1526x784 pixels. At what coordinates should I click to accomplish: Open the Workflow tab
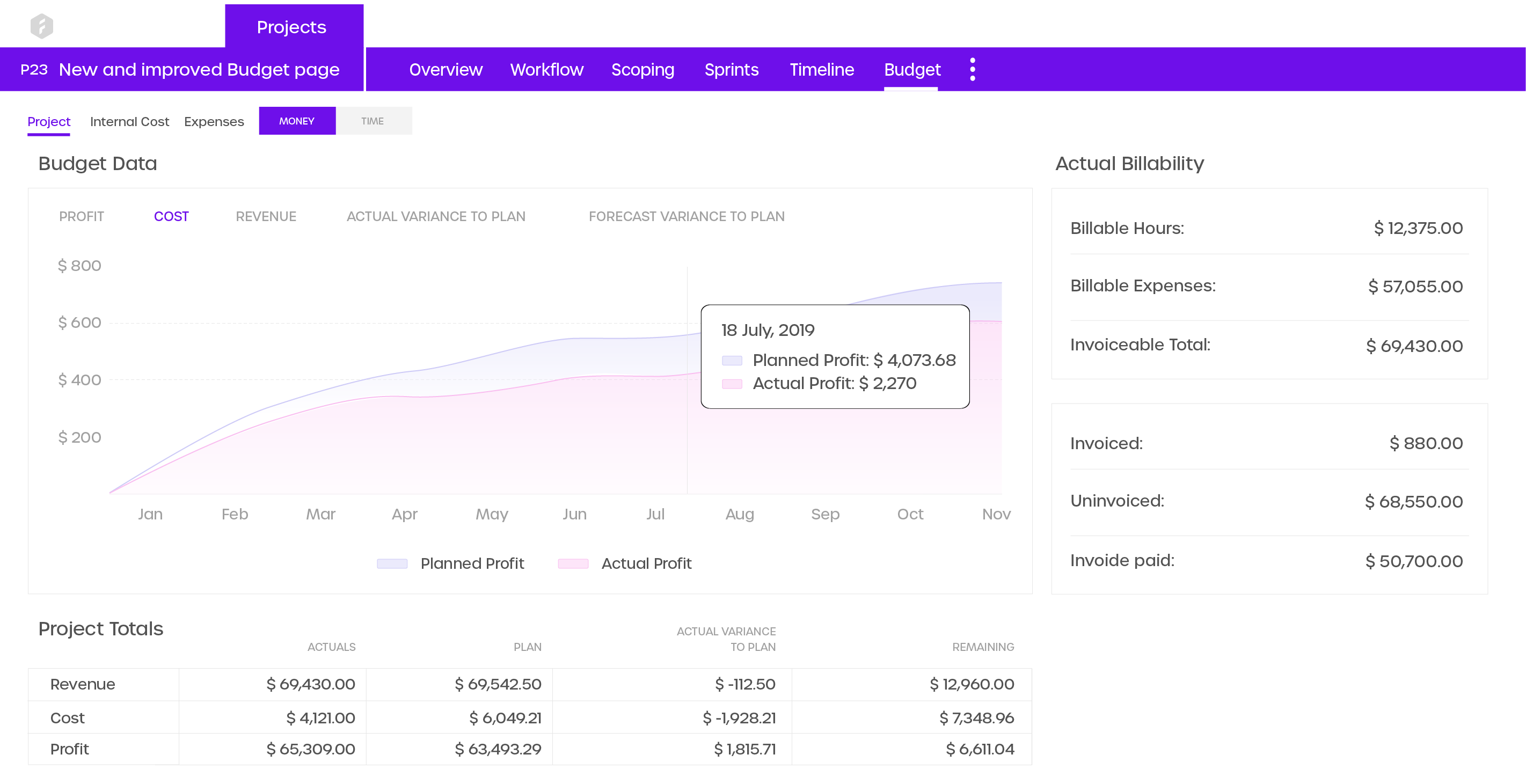coord(546,69)
